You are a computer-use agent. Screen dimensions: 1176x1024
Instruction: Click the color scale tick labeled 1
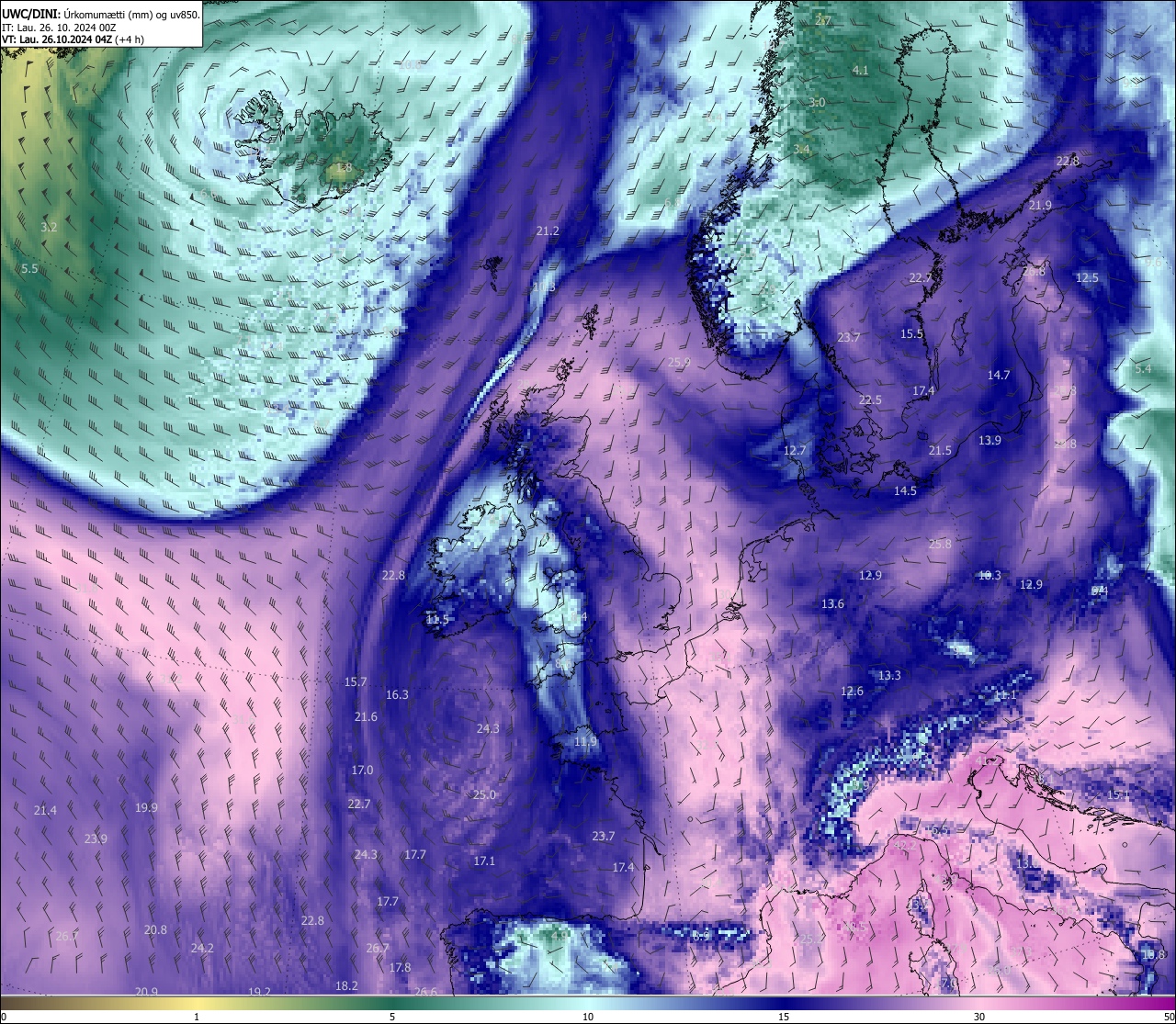(197, 1017)
